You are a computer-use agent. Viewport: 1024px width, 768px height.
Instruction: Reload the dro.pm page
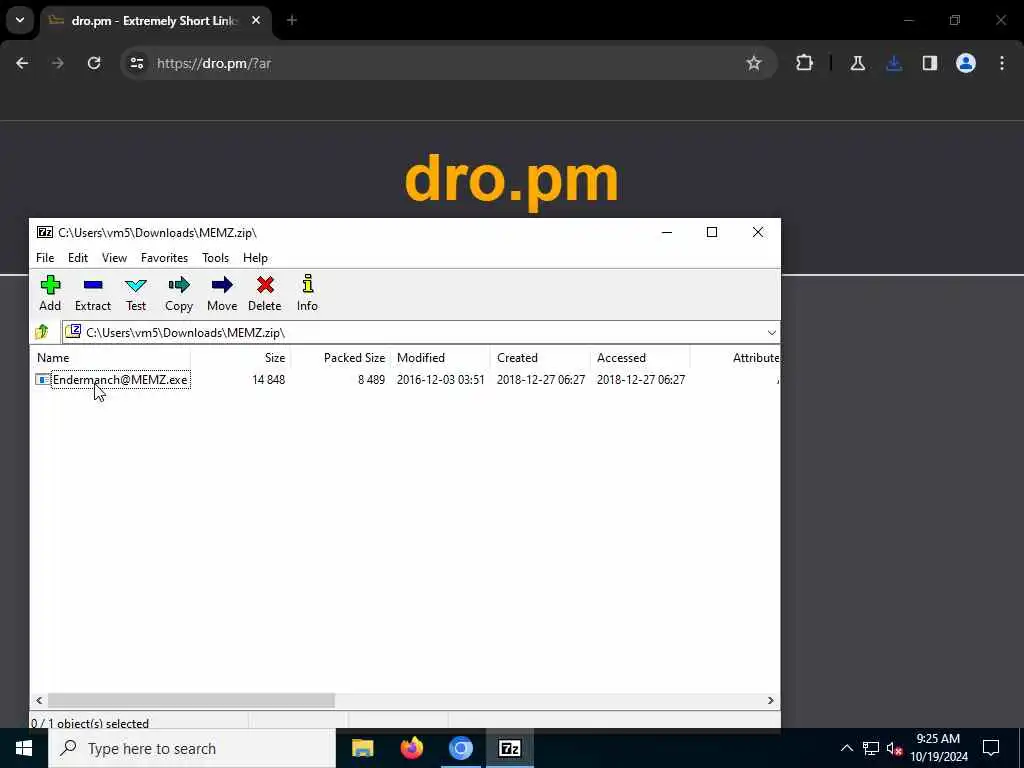[94, 63]
